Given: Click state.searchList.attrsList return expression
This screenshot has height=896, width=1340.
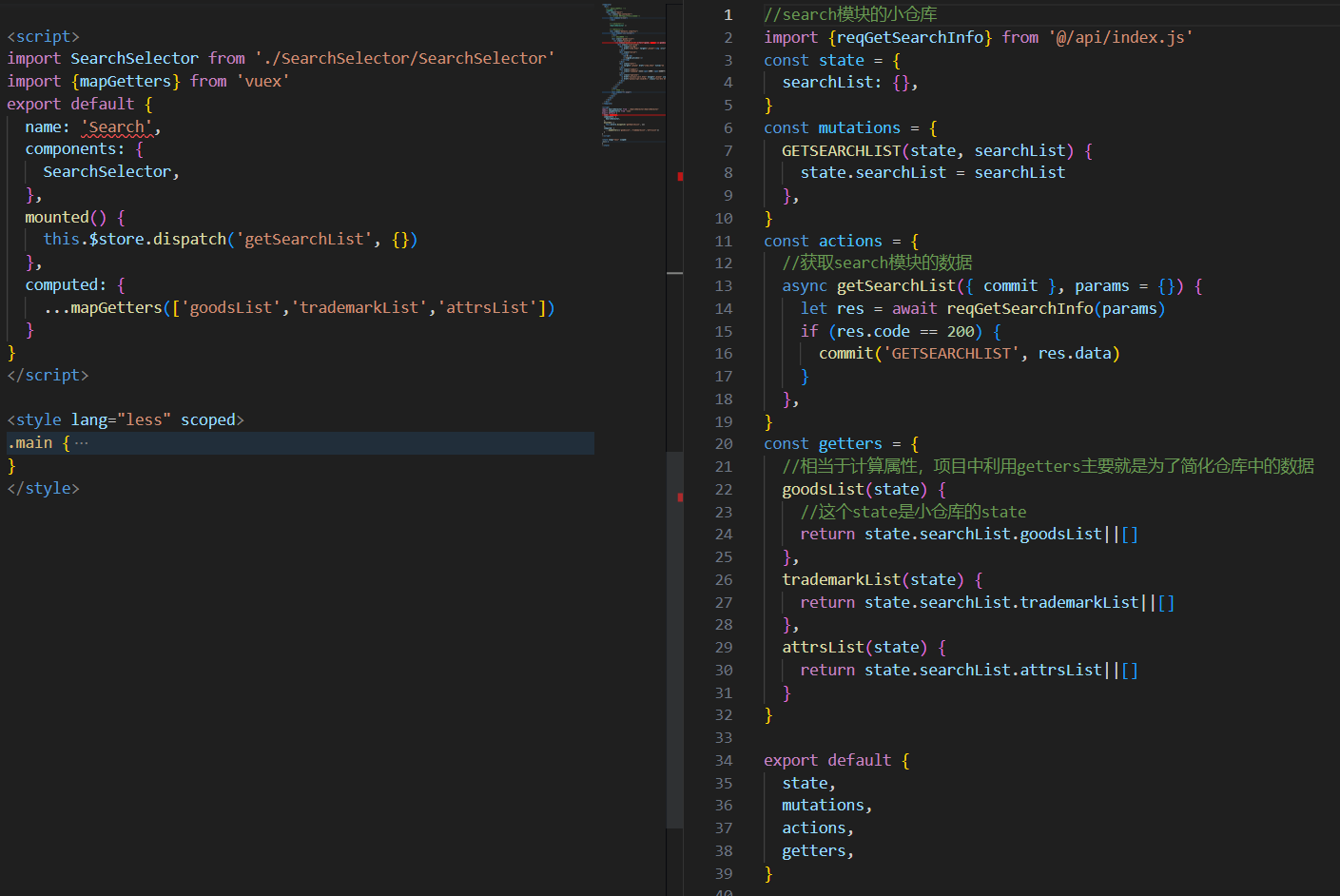Looking at the screenshot, I should click(x=983, y=670).
